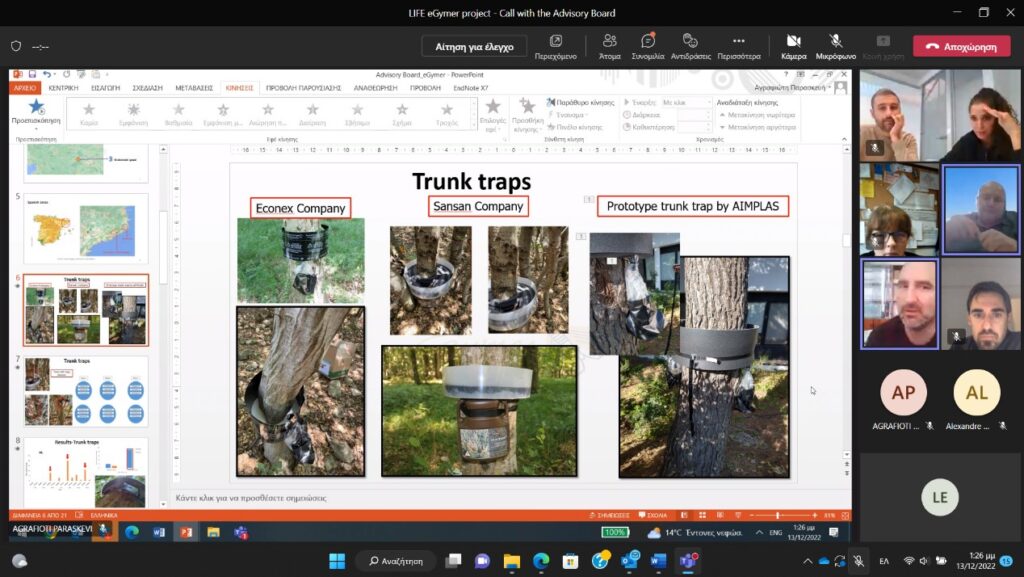Select the AL participant avatar (Alexandre)
The height and width of the screenshot is (577, 1024).
(976, 392)
